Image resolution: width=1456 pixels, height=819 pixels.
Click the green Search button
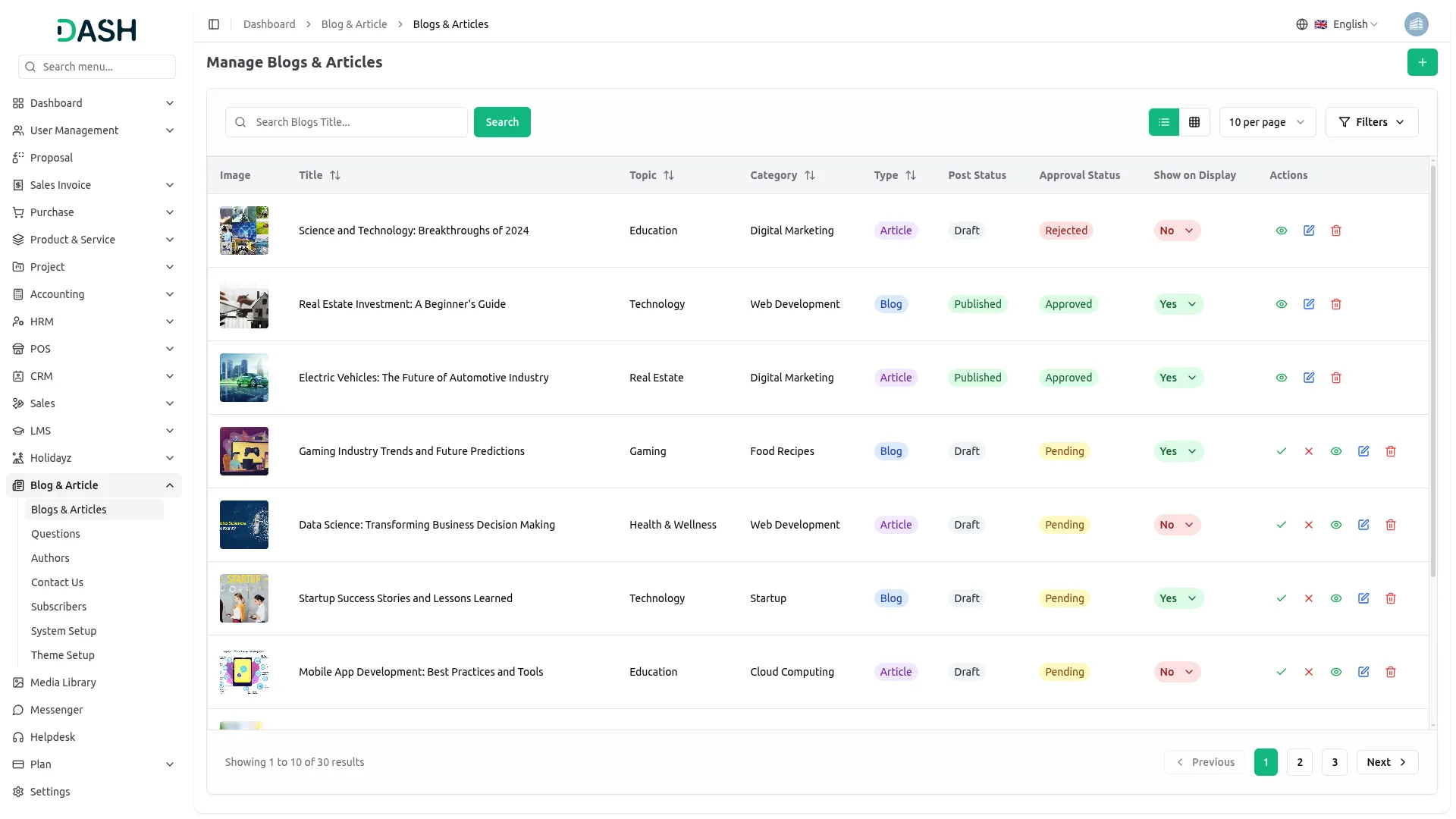click(502, 122)
